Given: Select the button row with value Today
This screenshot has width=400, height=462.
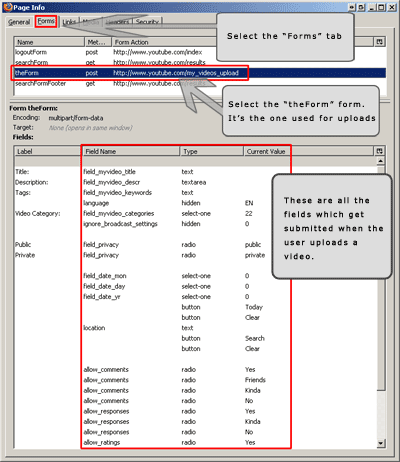Looking at the screenshot, I should (x=195, y=307).
